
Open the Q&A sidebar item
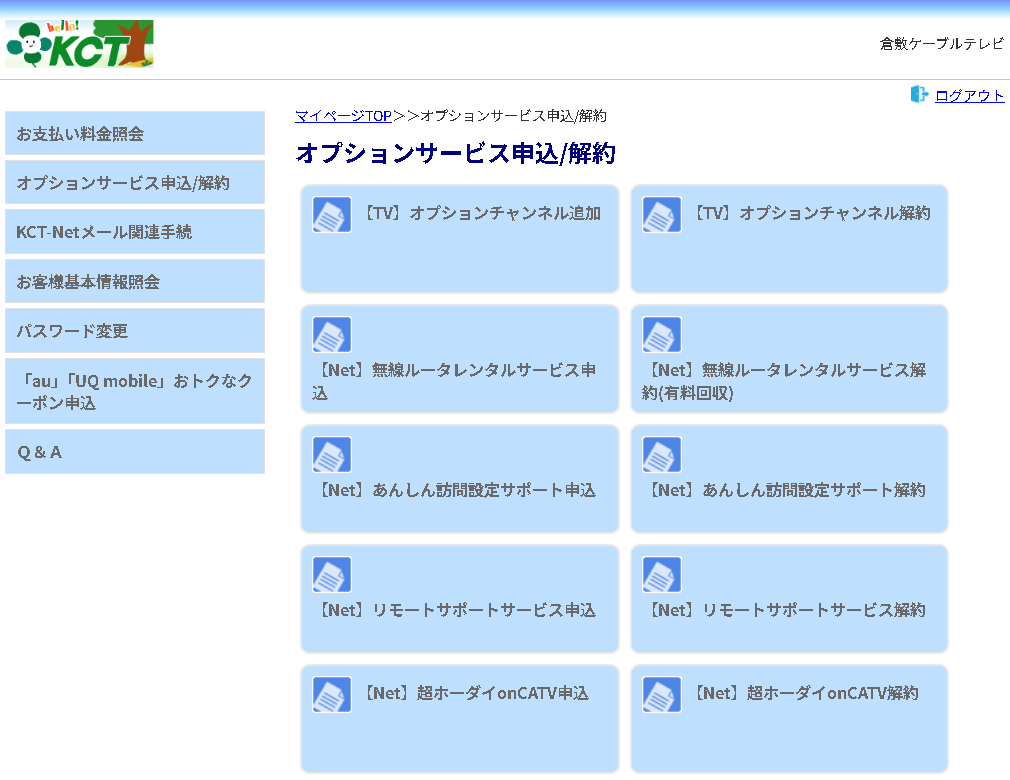(x=135, y=452)
